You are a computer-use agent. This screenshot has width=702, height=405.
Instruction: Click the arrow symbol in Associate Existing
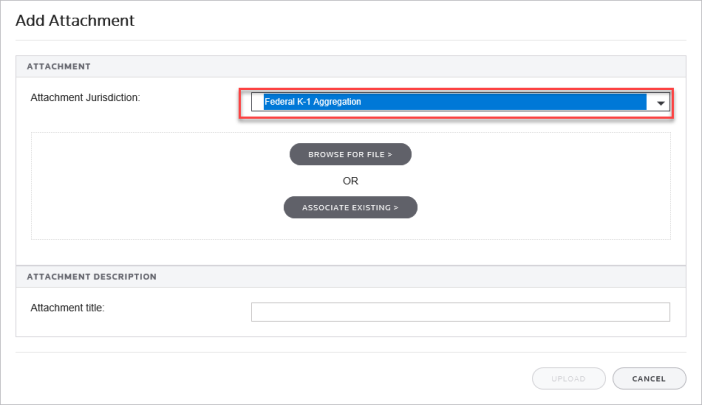[x=396, y=208]
